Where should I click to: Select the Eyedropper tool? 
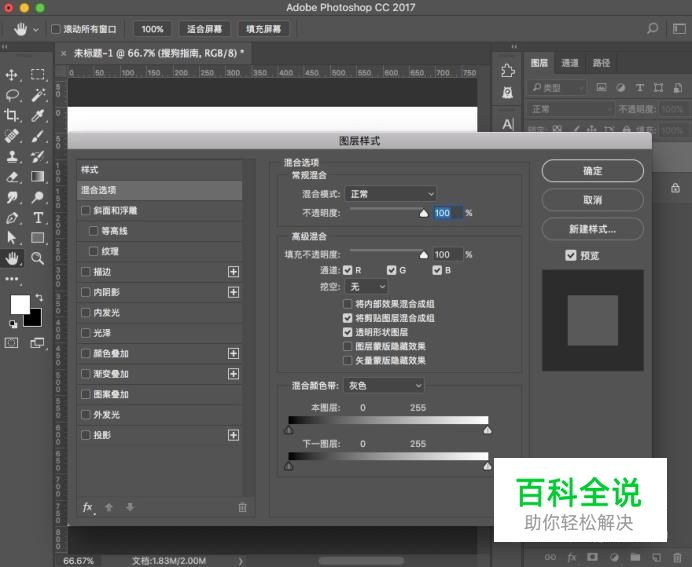pyautogui.click(x=38, y=116)
